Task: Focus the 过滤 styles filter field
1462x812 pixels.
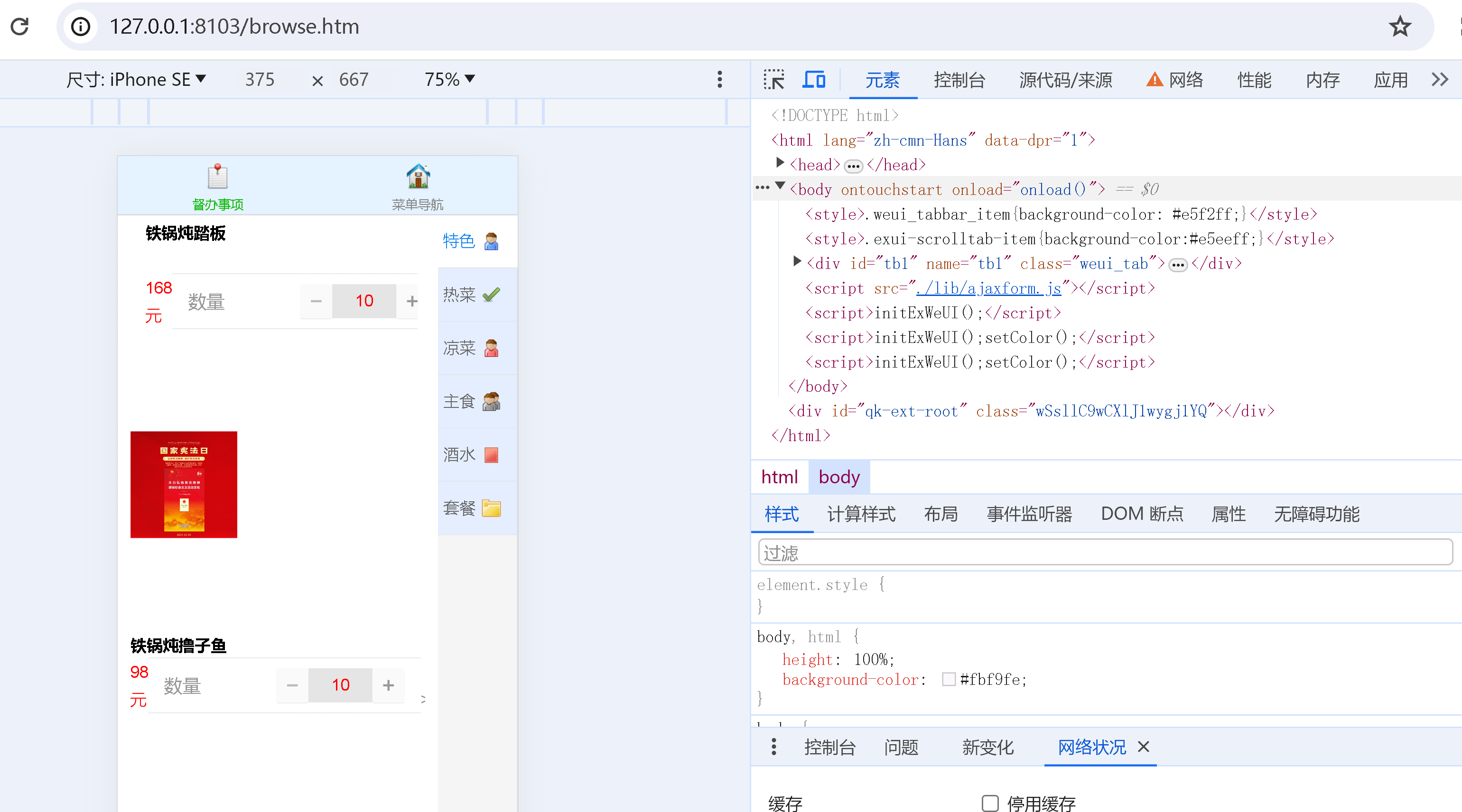Action: (x=1105, y=553)
